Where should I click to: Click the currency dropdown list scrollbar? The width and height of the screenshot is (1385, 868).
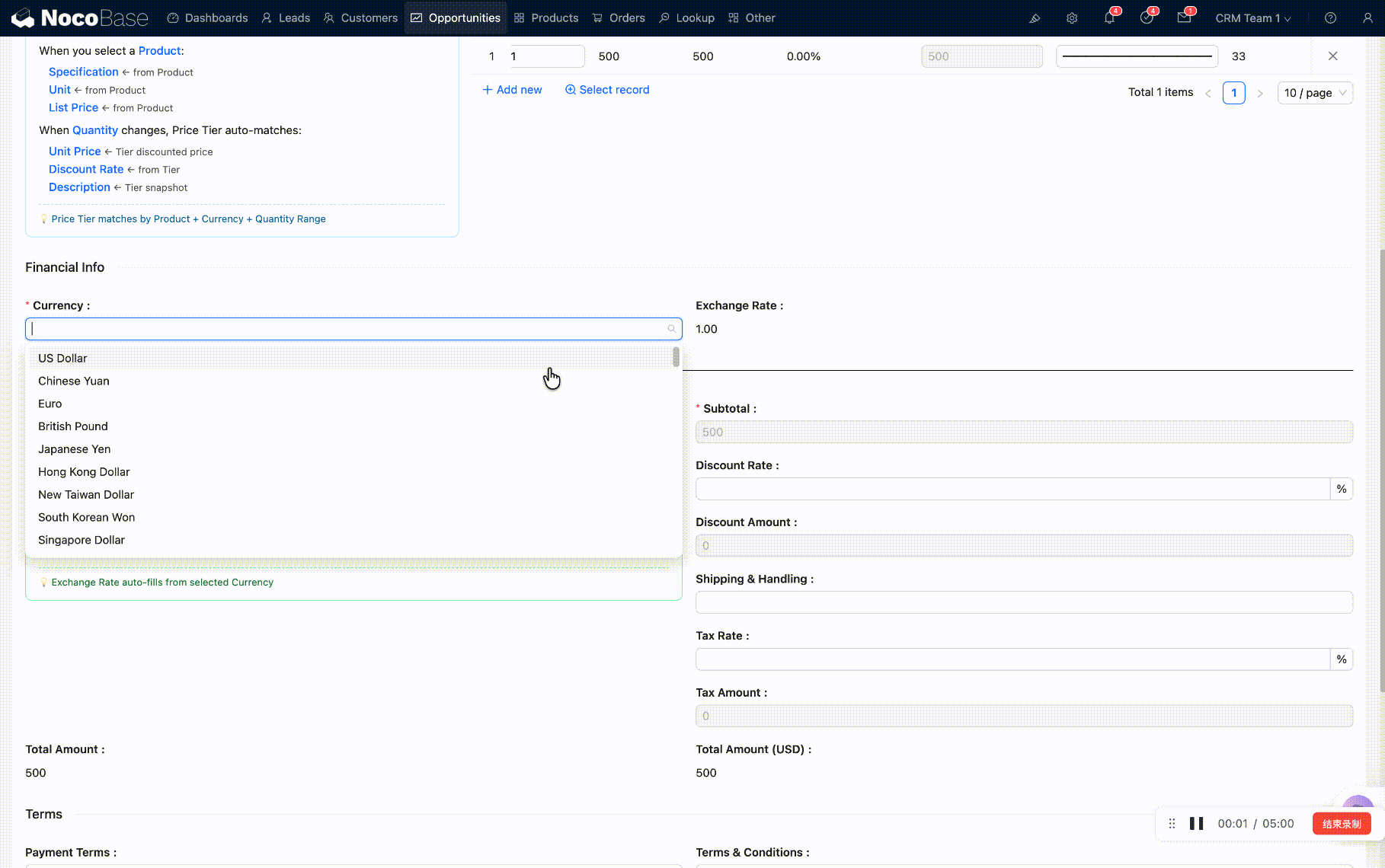[676, 358]
